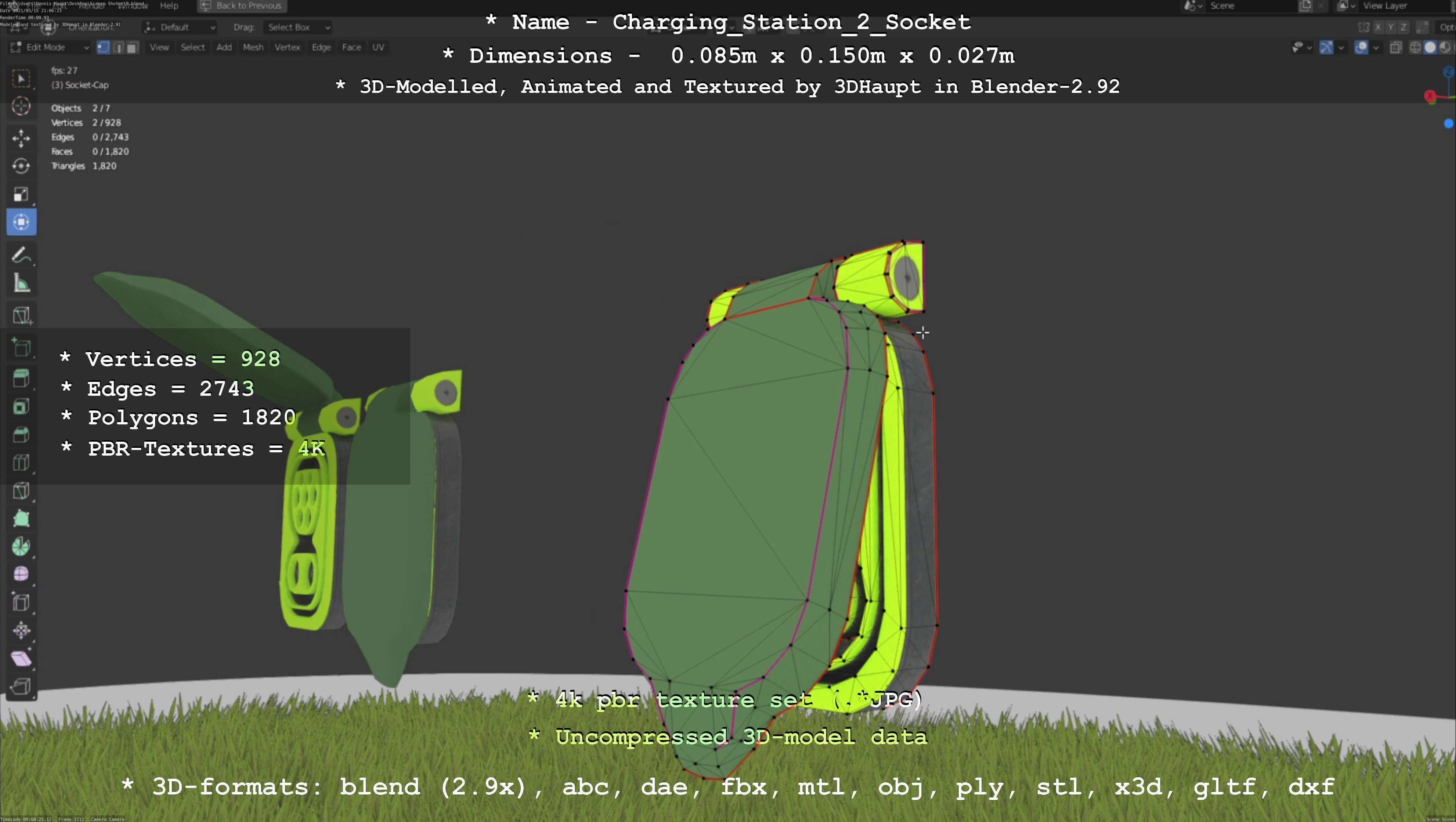Enable Face select mode
The height and width of the screenshot is (822, 1456).
(132, 47)
